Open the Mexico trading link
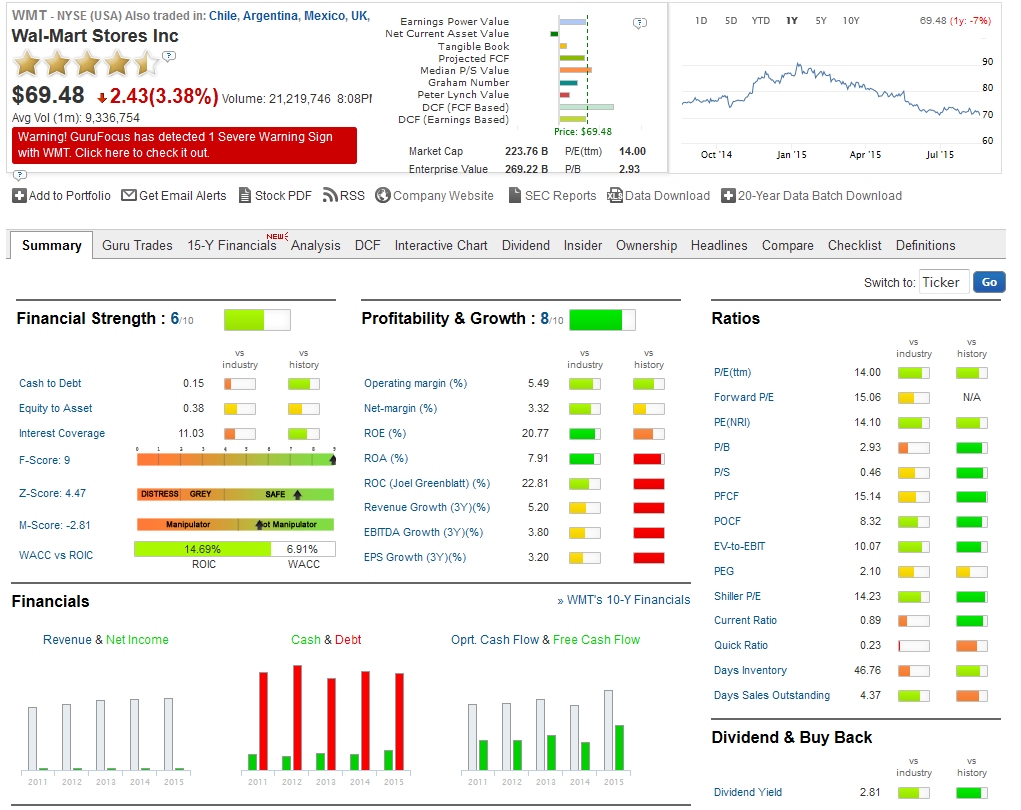 coord(324,16)
